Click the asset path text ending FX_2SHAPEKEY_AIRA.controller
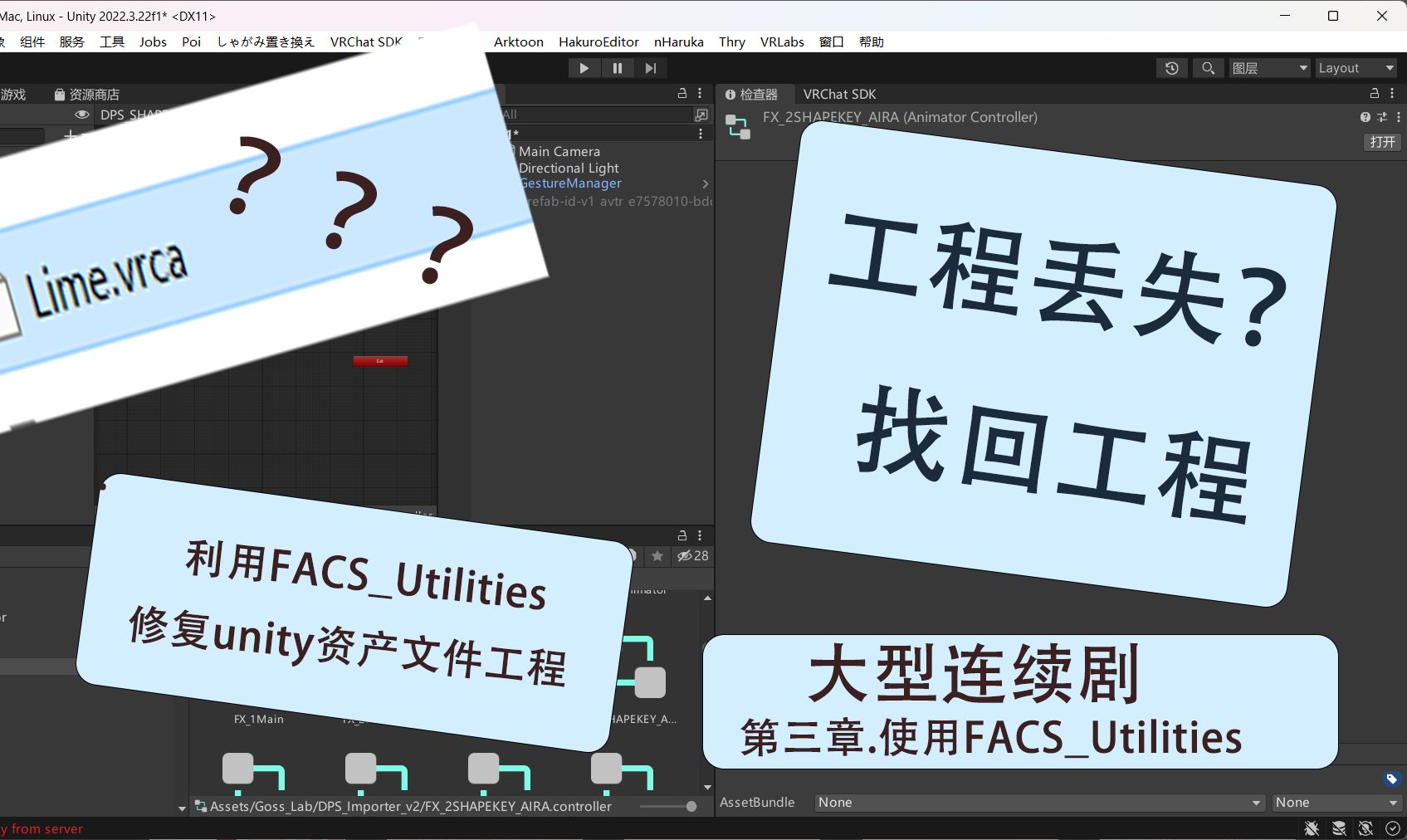1407x840 pixels. [410, 806]
